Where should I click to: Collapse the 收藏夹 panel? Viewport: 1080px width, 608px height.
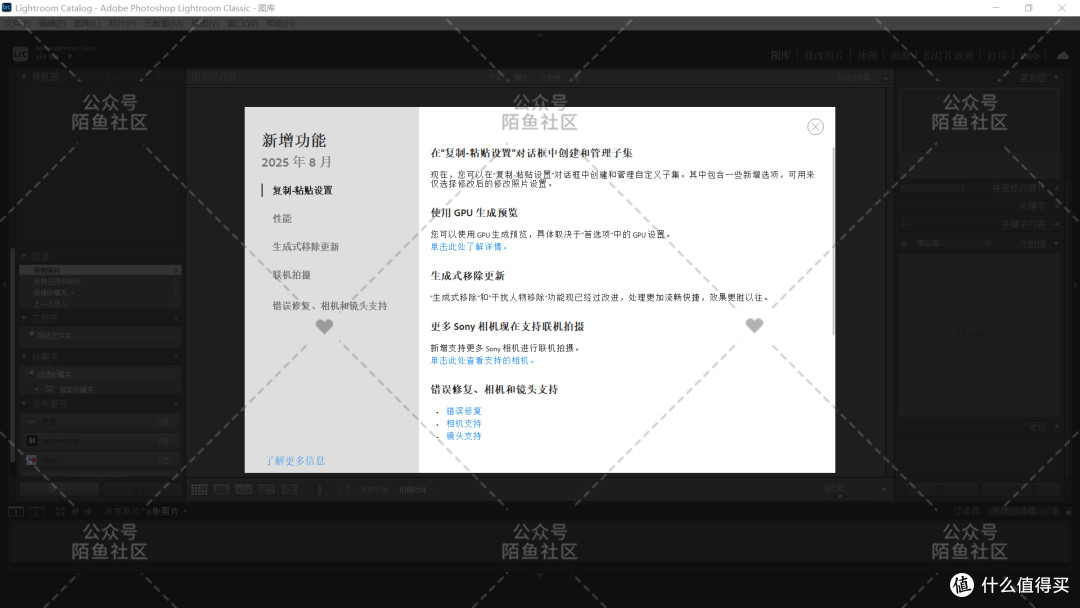point(23,357)
